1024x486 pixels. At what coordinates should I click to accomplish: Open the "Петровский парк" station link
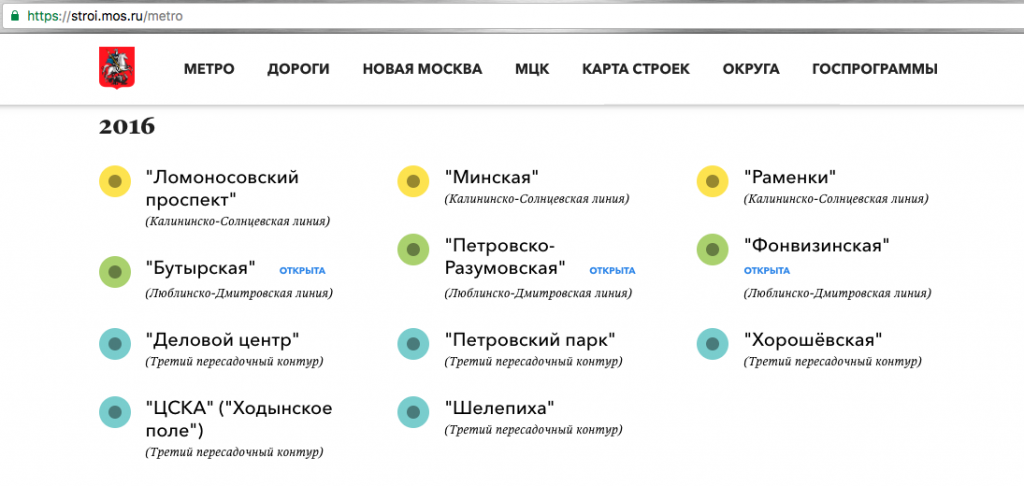pyautogui.click(x=530, y=340)
